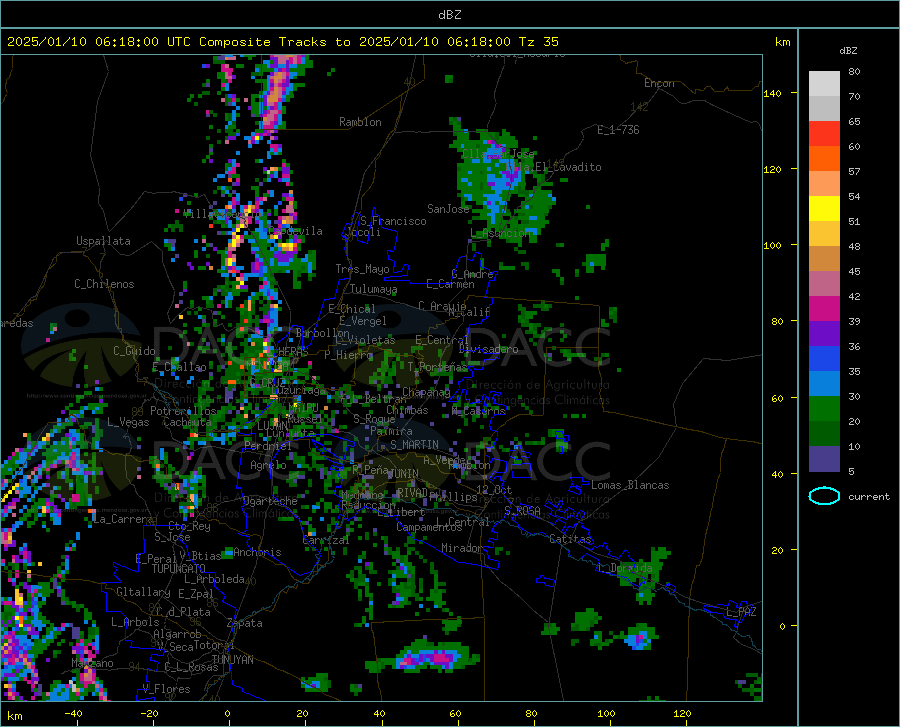Click the amber 51 dBZ color swatch
Screen dimensions: 900x727
click(824, 234)
